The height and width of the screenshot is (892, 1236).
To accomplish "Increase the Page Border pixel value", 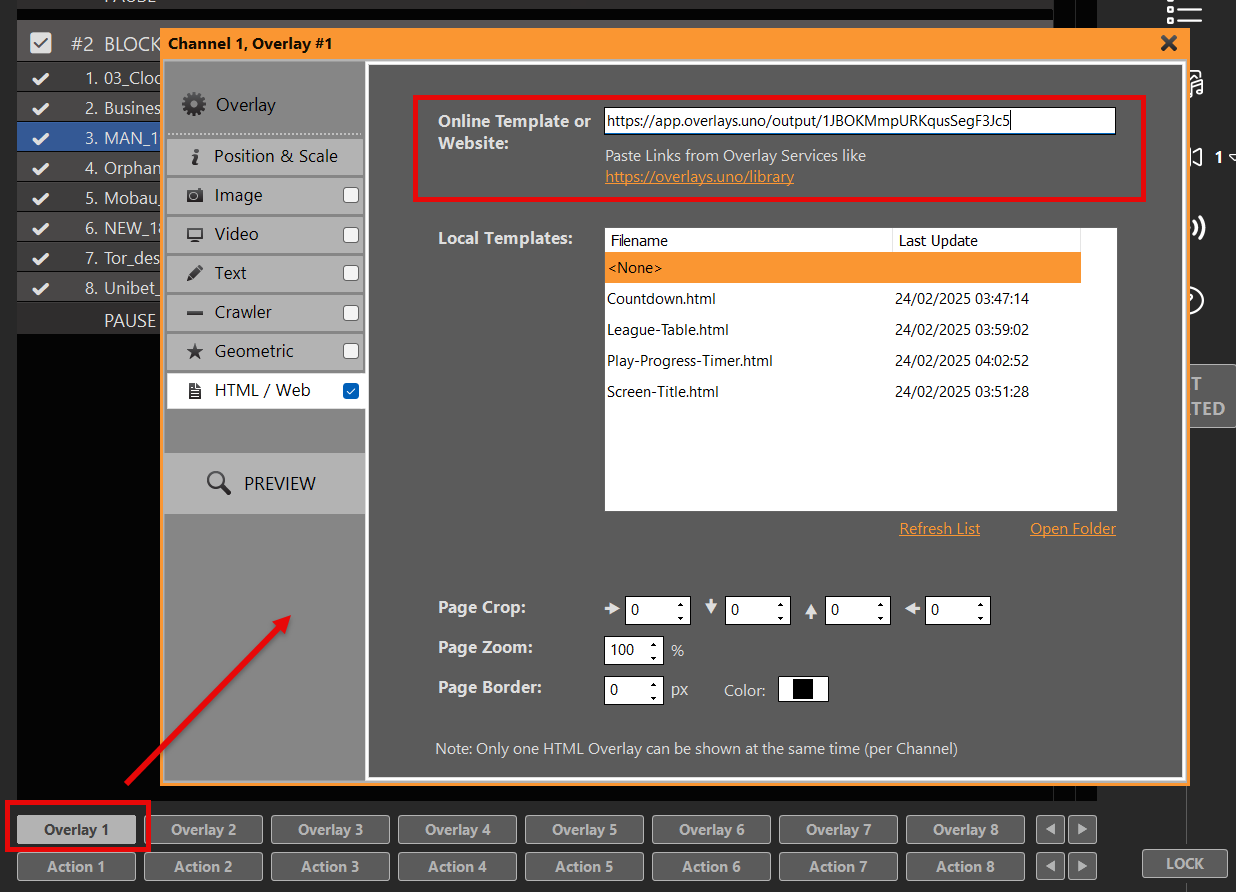I will (x=654, y=684).
